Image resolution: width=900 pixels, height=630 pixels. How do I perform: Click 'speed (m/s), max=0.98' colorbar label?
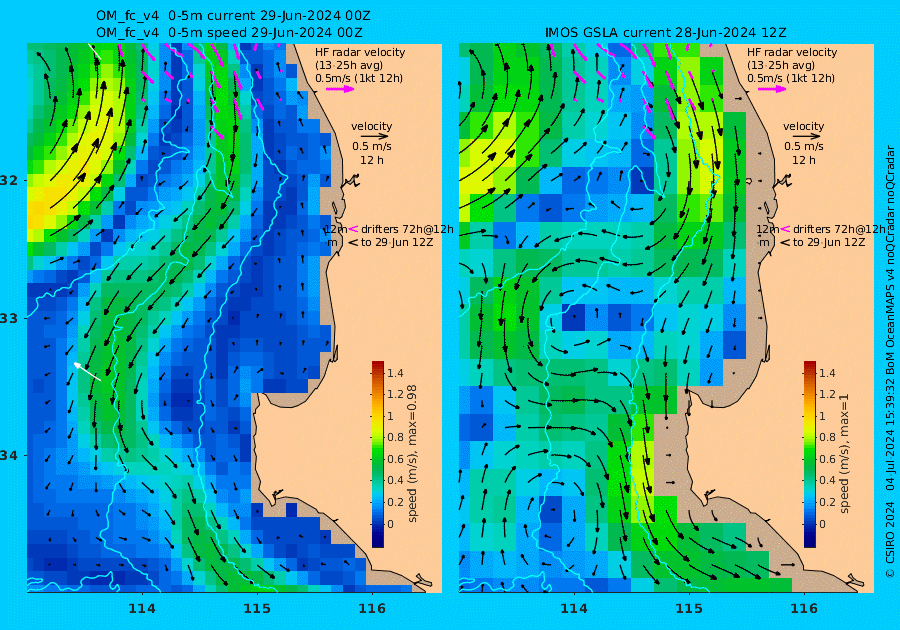coord(412,453)
